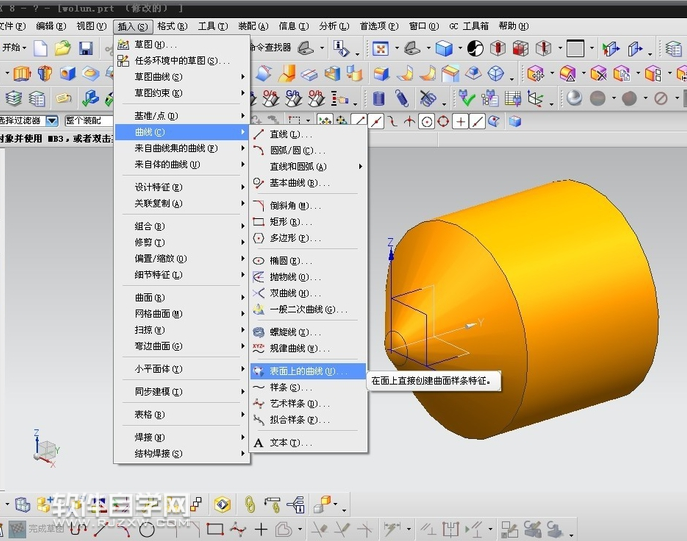Open the Format (格式) menu
This screenshot has height=541, width=687.
[172, 26]
